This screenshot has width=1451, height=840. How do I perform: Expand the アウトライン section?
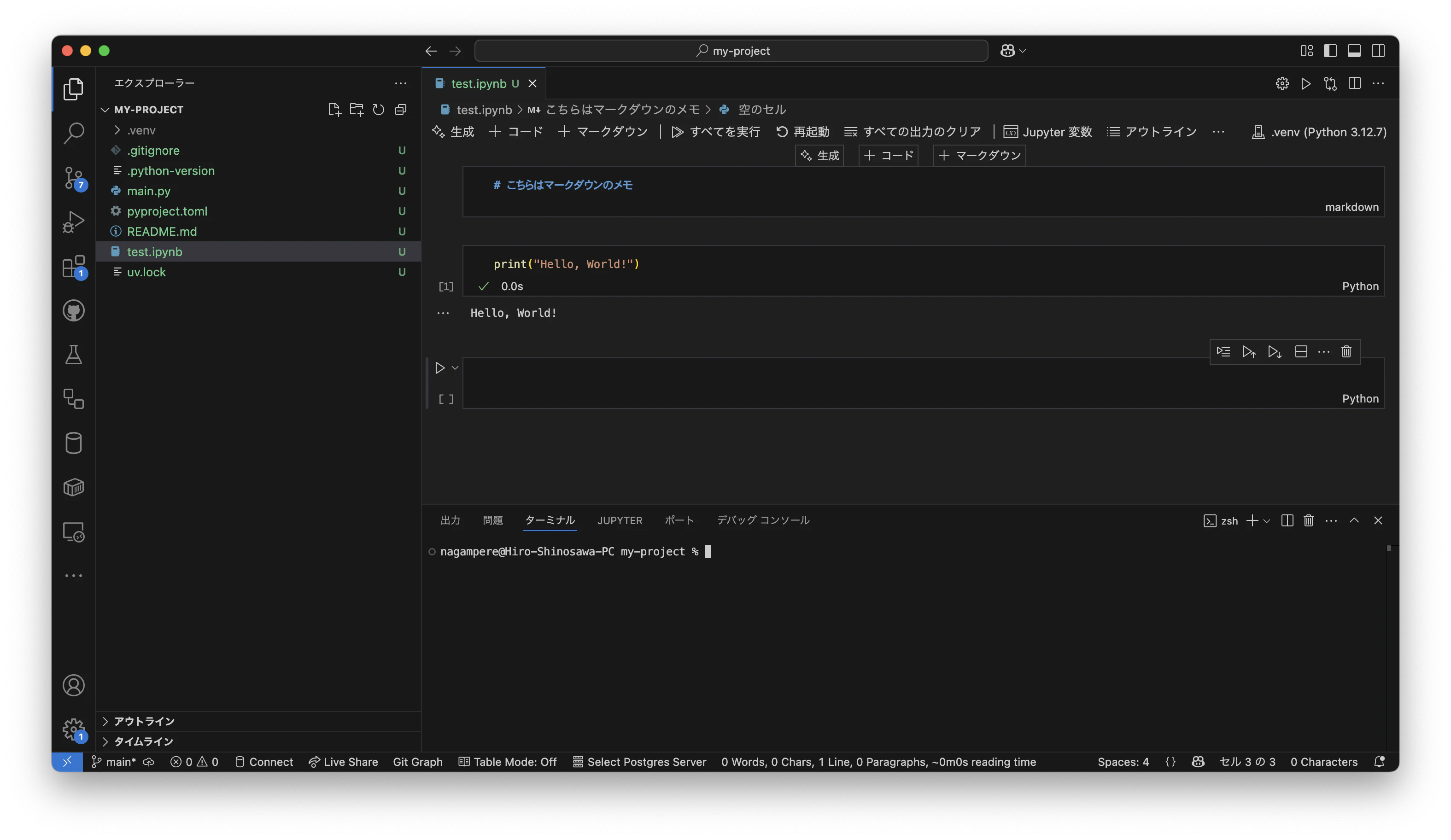[144, 721]
